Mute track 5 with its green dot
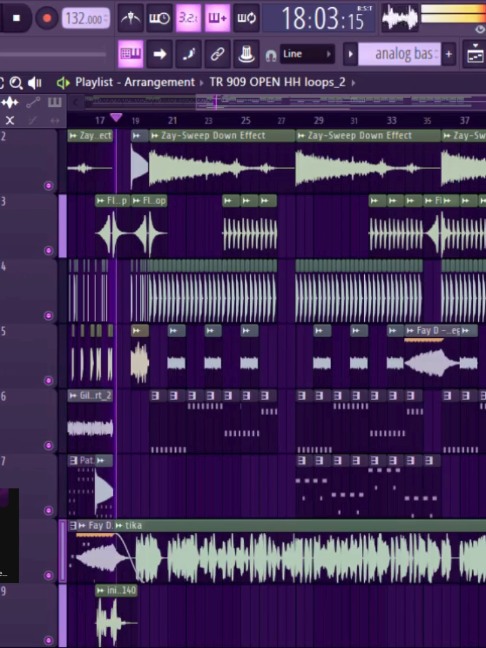Screen dimensions: 486x648 [x=48, y=380]
